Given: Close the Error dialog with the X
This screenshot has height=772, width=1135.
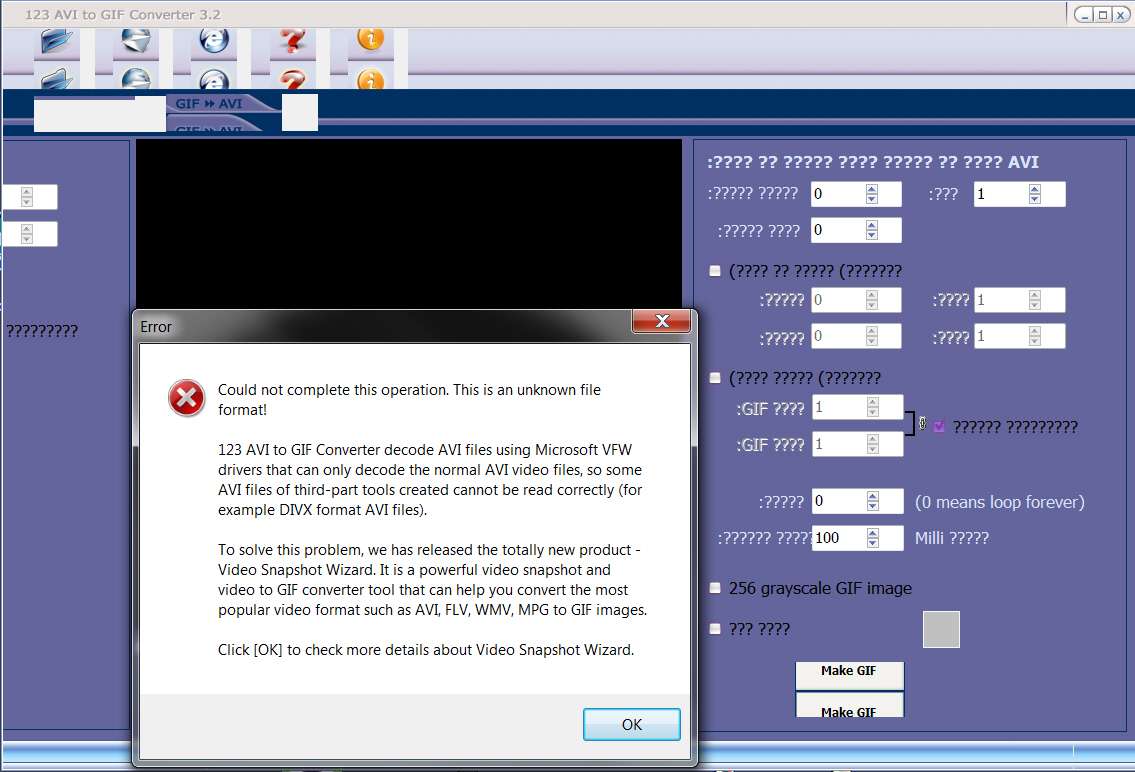Looking at the screenshot, I should [x=661, y=321].
